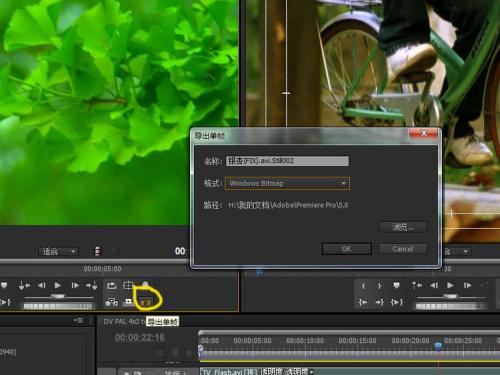The image size is (500, 375).
Task: Click the timeline ruler at 00:00:05:00
Action: click(252, 341)
